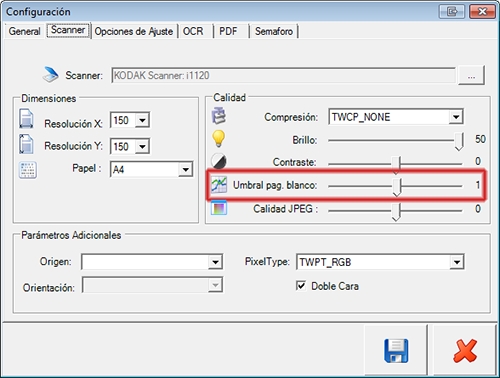Click the Calidad group label
Screen dimensions: 500x378
[x=229, y=97]
